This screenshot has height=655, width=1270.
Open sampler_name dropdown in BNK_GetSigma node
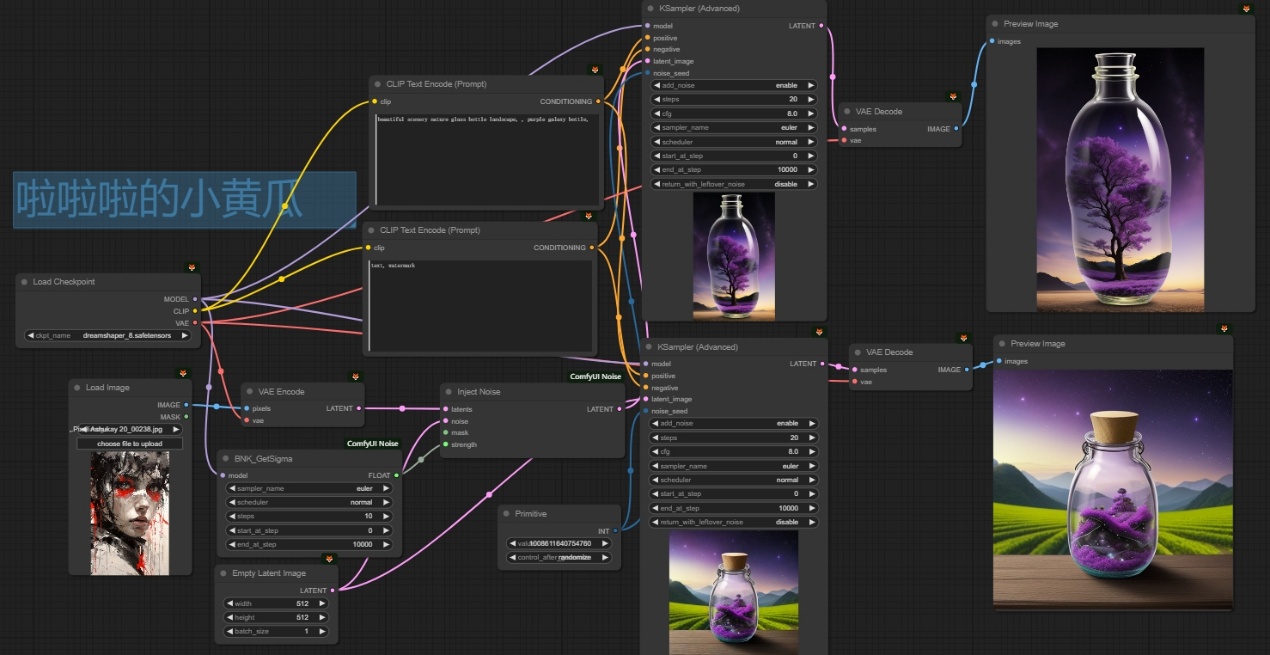click(x=309, y=488)
